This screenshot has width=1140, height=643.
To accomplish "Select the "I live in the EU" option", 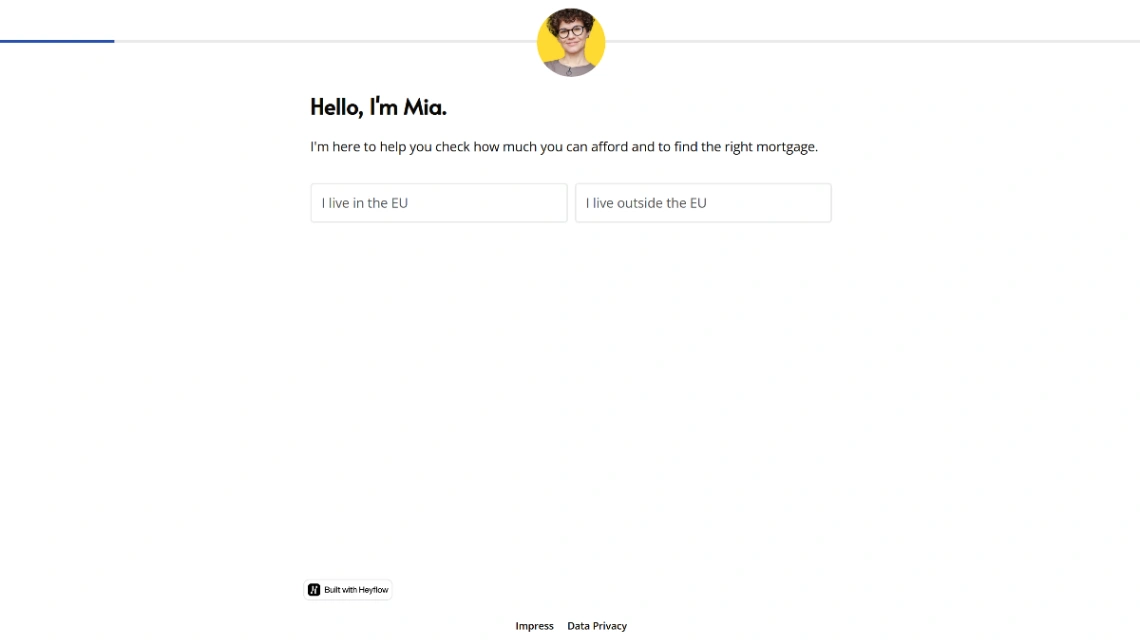I will coord(438,203).
